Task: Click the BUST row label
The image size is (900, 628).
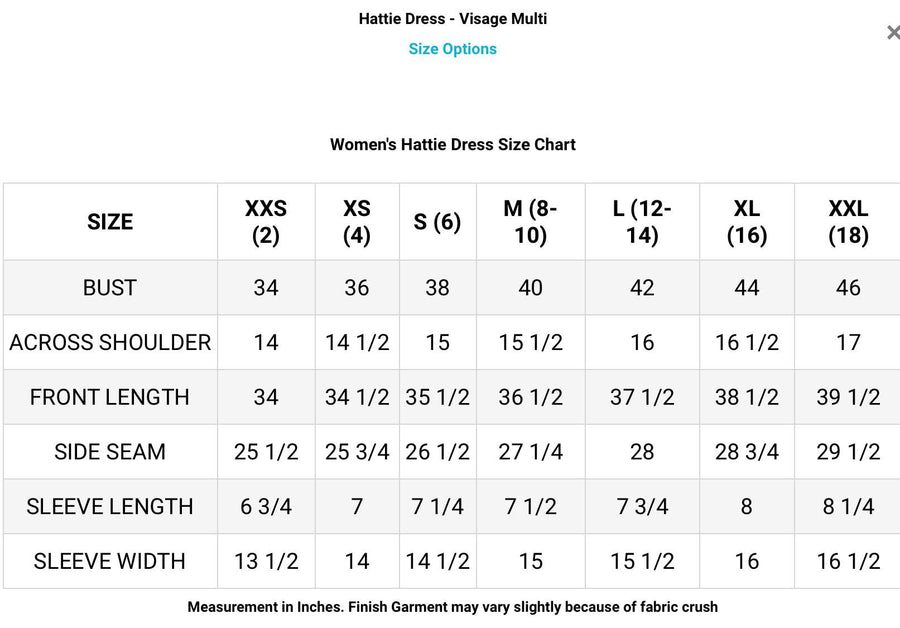Action: (110, 288)
